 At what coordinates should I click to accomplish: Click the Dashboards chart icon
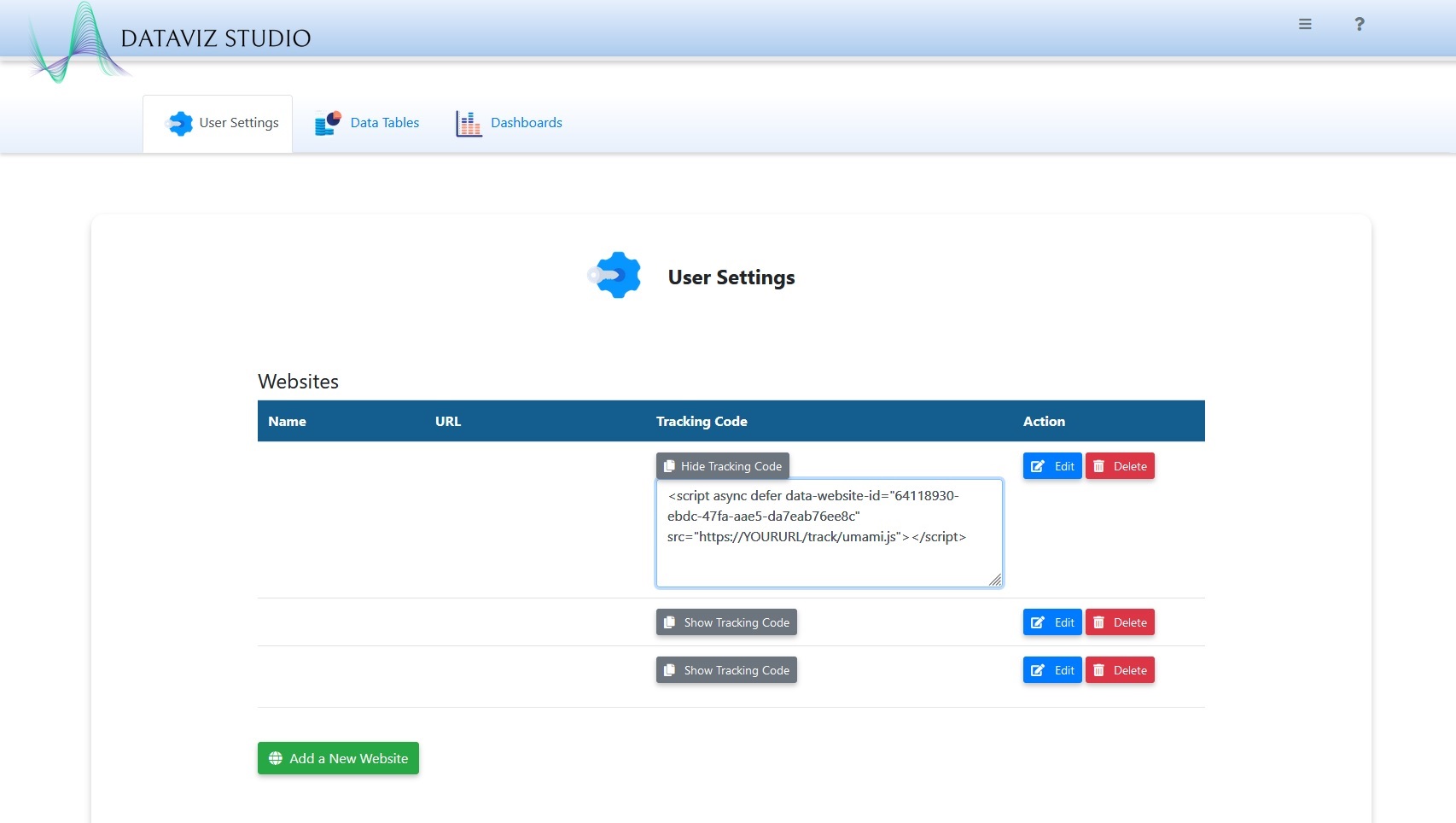pyautogui.click(x=469, y=123)
